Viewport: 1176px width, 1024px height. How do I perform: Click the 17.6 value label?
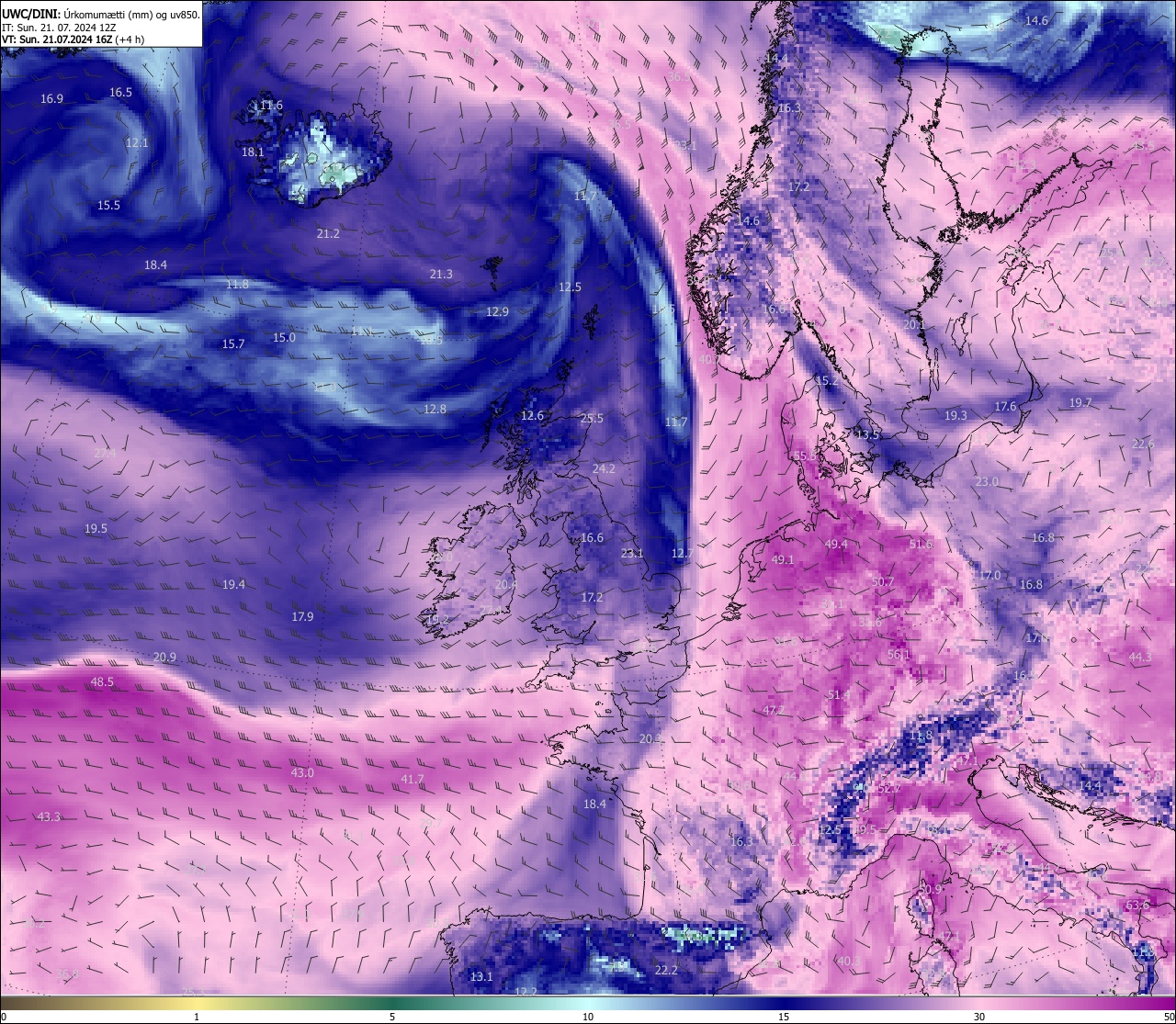pos(1005,407)
